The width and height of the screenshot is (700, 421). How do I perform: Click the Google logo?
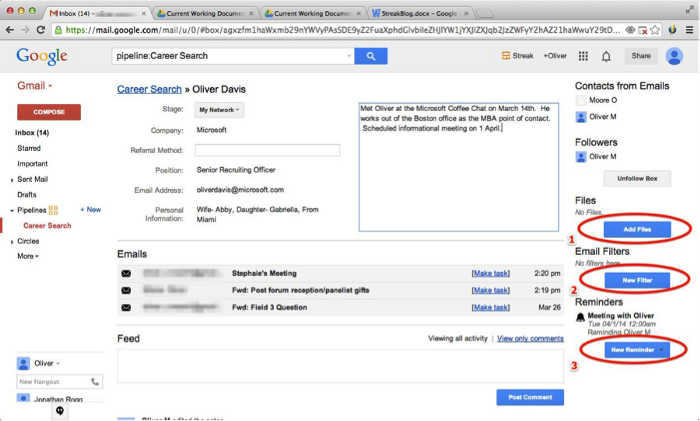point(42,56)
